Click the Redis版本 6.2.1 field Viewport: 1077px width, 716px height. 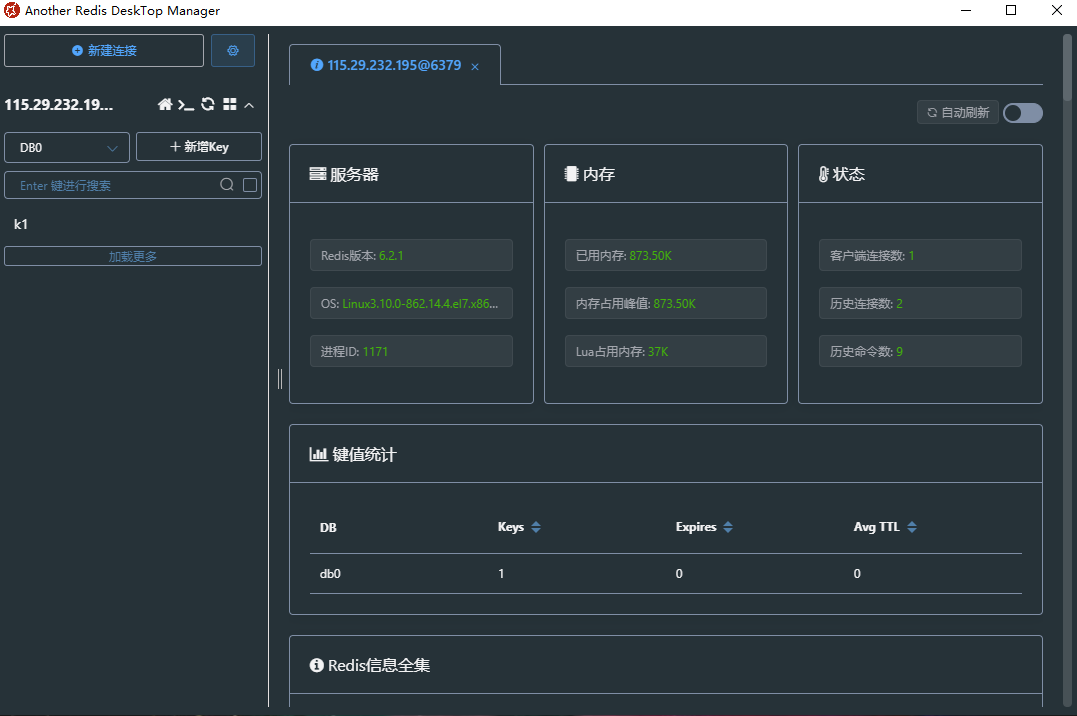[x=411, y=256]
